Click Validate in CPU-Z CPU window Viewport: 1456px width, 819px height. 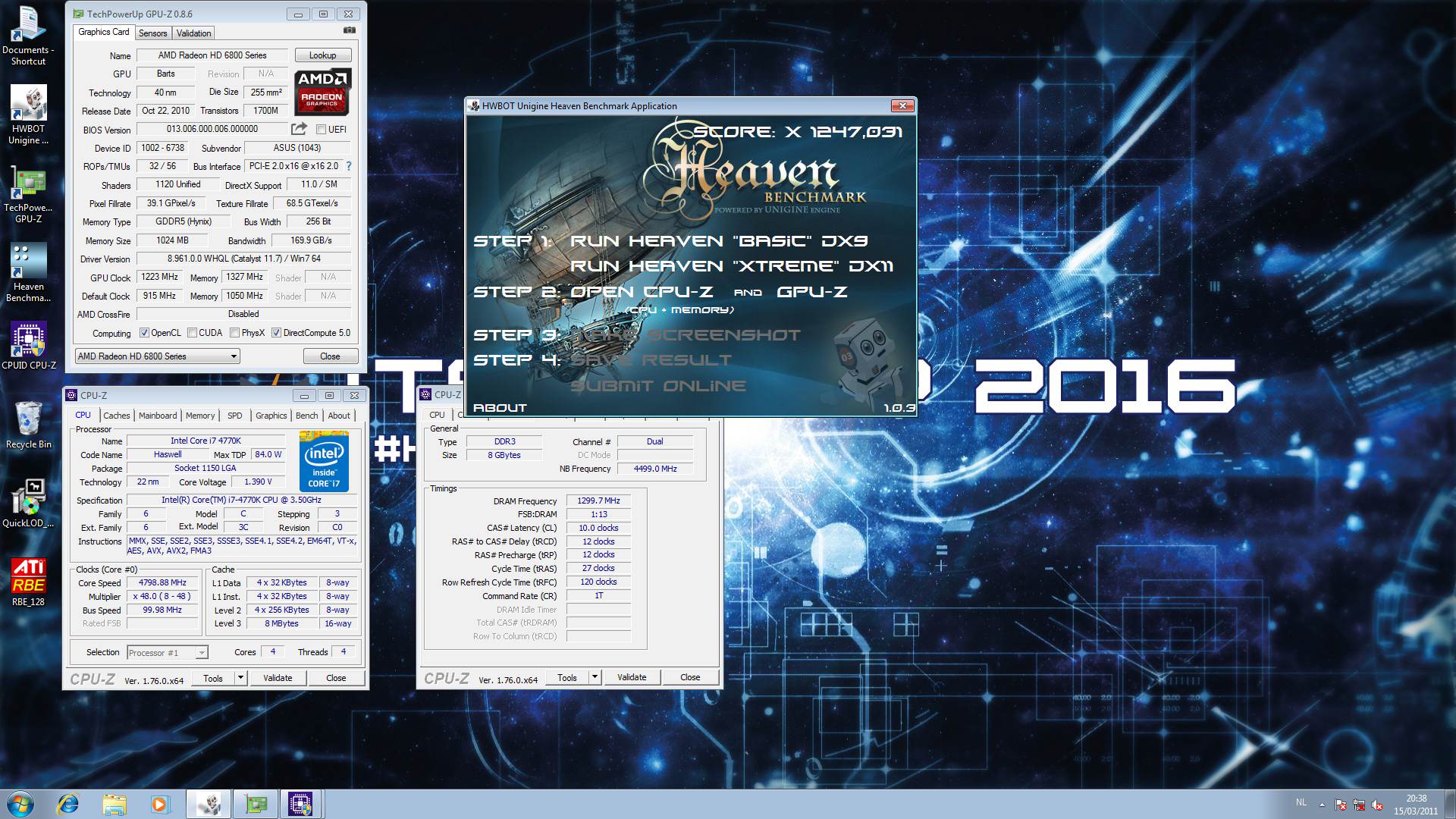[278, 678]
